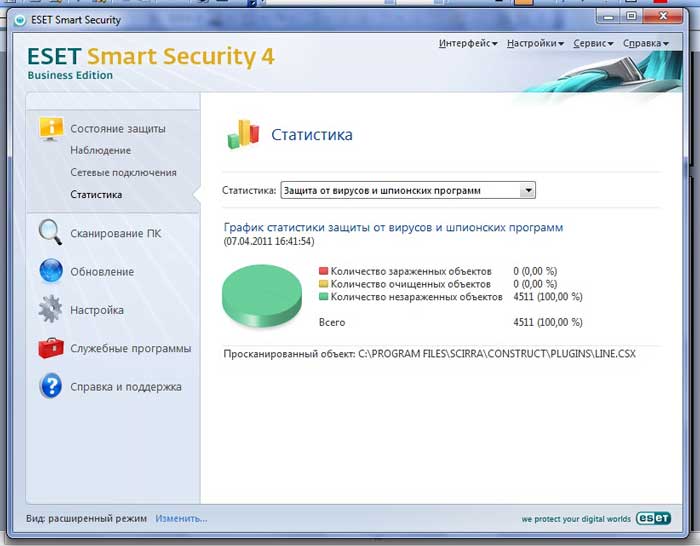Click the Состояние защиты monitor icon
This screenshot has width=700, height=546.
tap(51, 129)
